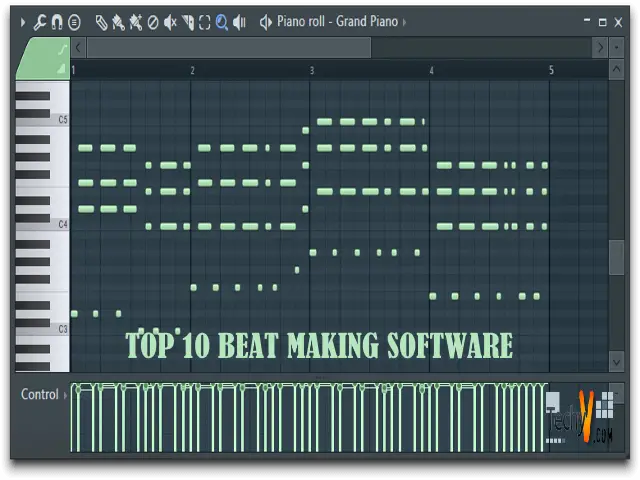The image size is (640, 480).
Task: Click the C4 piano key
Action: [59, 224]
